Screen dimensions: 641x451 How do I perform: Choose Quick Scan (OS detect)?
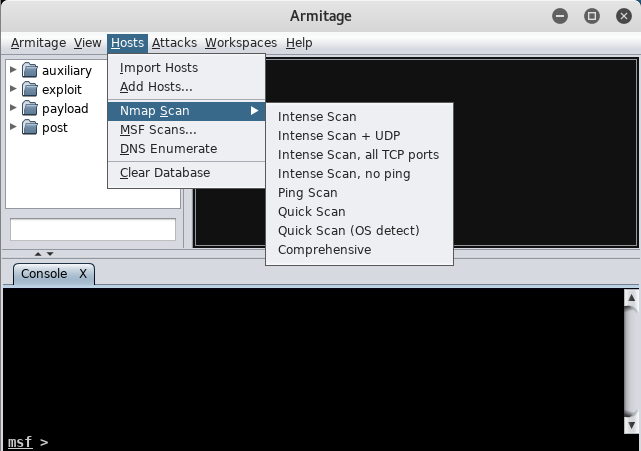359,231
